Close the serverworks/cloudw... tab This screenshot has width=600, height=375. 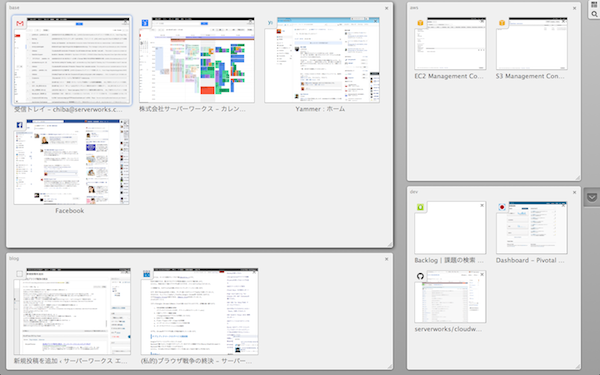tap(482, 274)
